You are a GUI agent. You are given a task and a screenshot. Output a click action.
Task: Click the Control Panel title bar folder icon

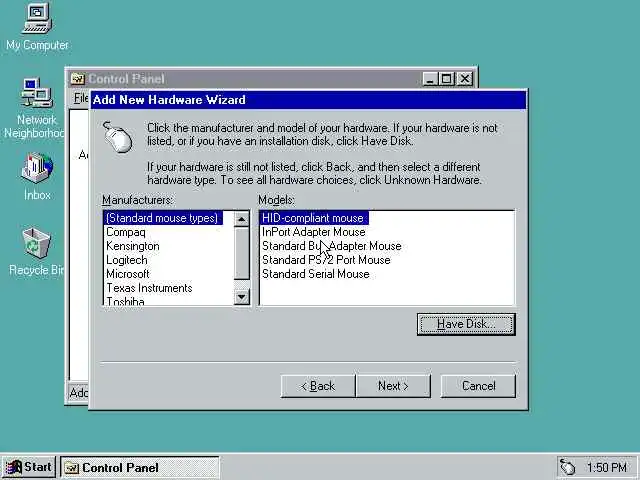(x=78, y=78)
